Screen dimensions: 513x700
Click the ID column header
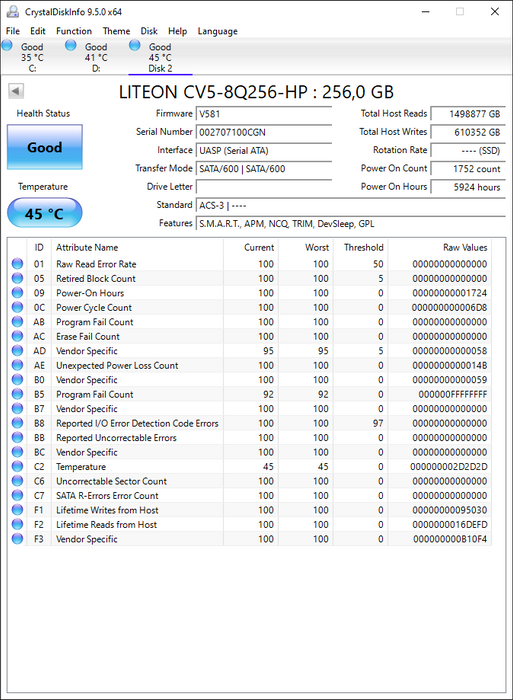pos(39,247)
